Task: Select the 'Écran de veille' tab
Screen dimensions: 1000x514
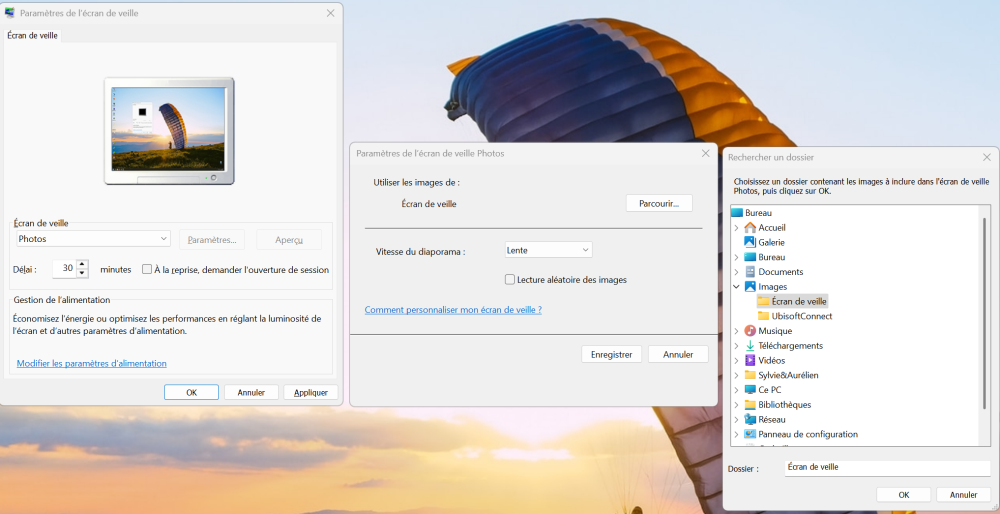Action: point(33,35)
